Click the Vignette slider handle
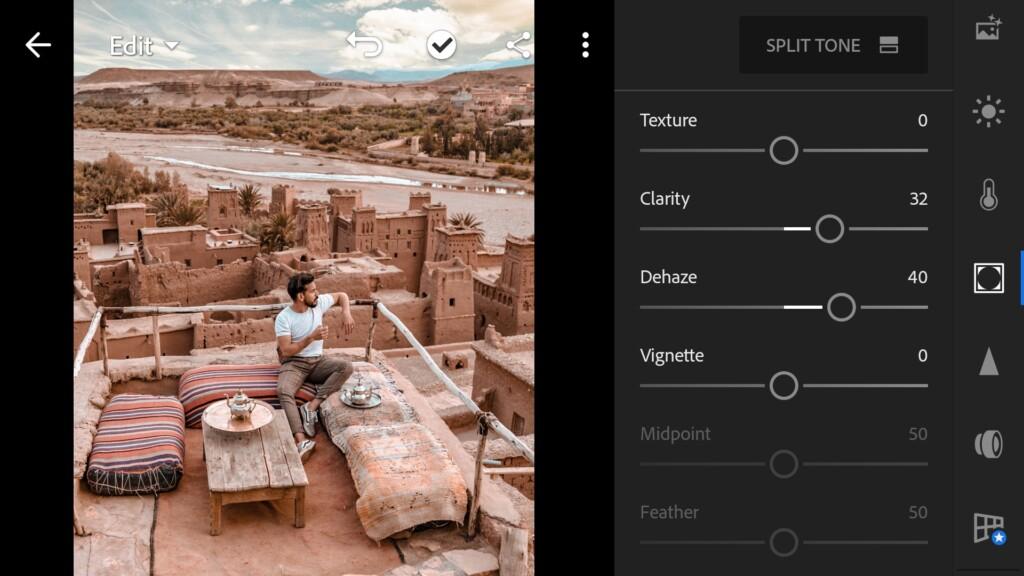 [784, 385]
